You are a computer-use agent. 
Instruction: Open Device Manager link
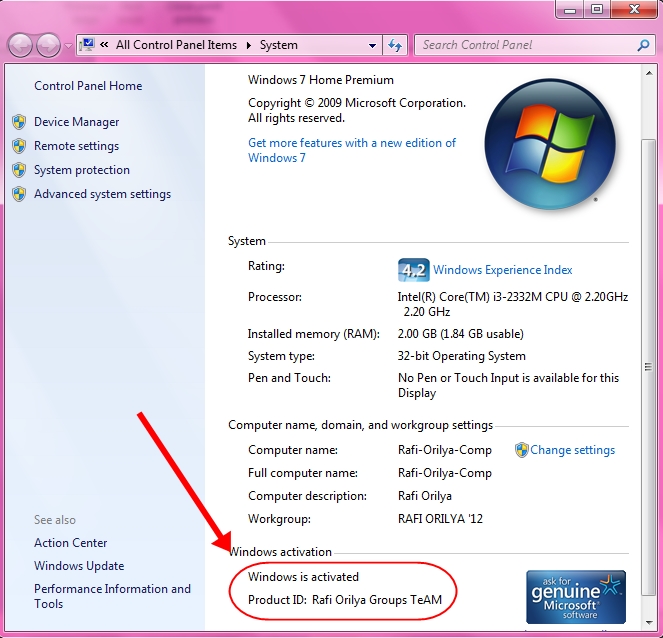point(77,122)
